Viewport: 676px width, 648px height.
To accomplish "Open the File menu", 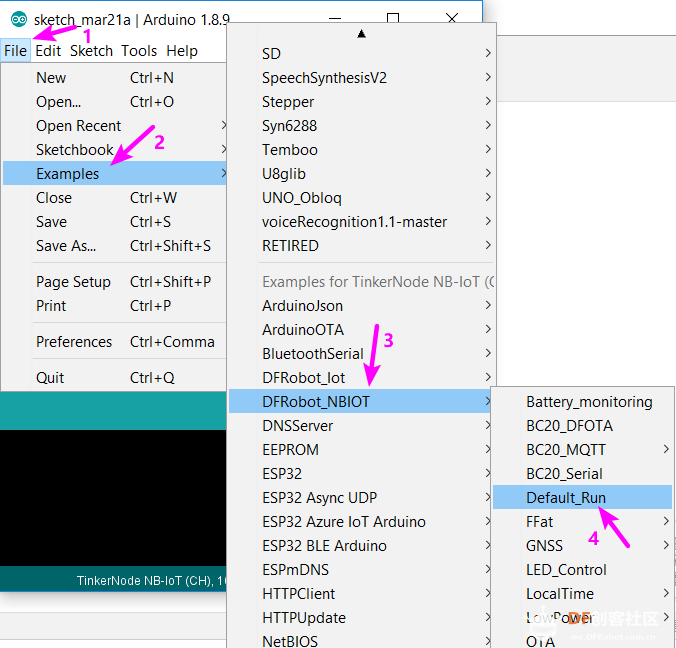I will (16, 51).
